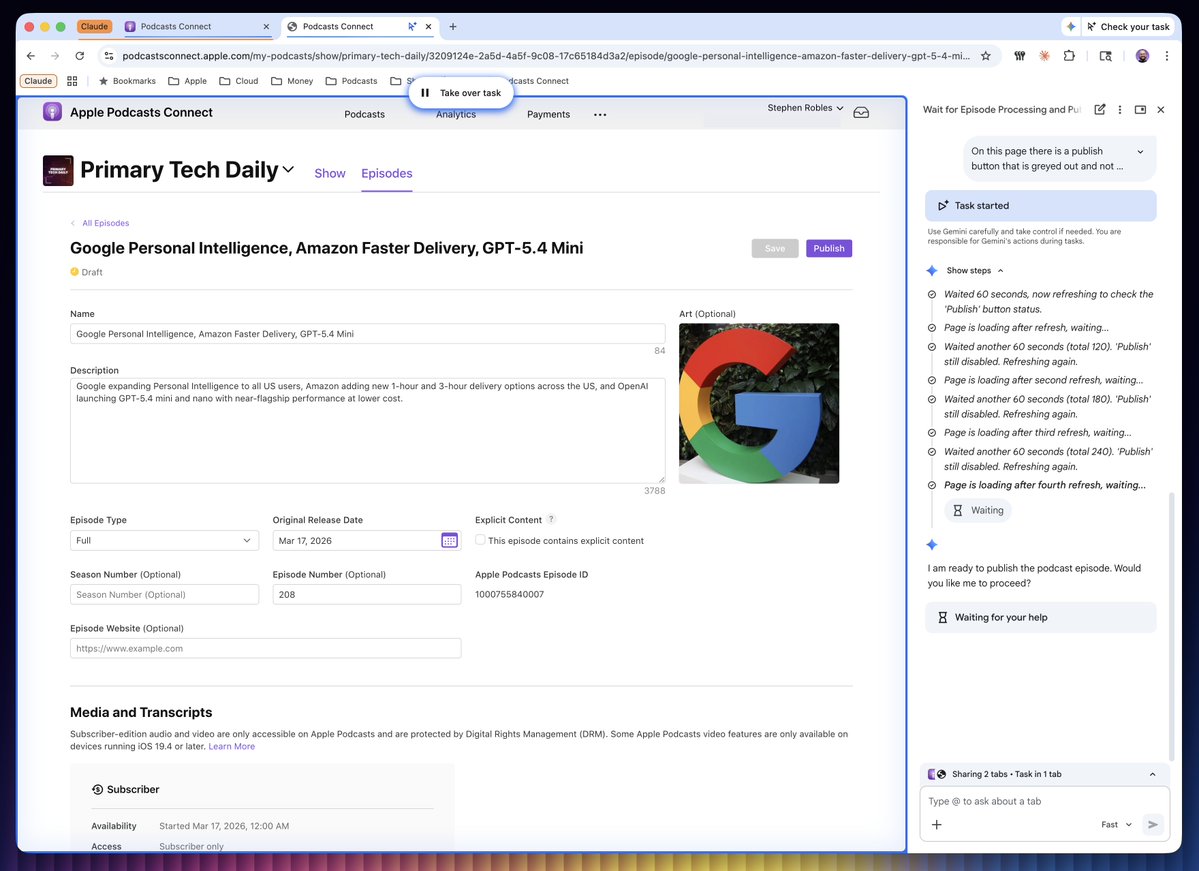Open the Stephen Robles account menu
The height and width of the screenshot is (871, 1199).
click(x=805, y=108)
